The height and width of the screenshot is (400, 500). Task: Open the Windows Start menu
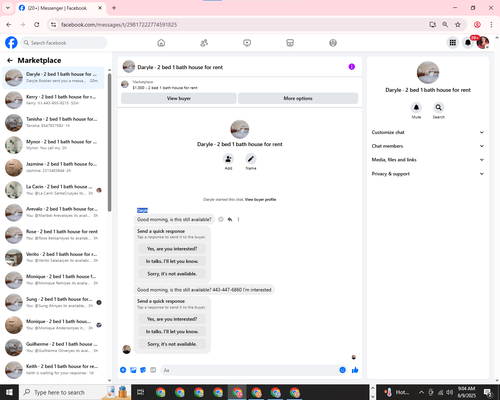click(9, 392)
